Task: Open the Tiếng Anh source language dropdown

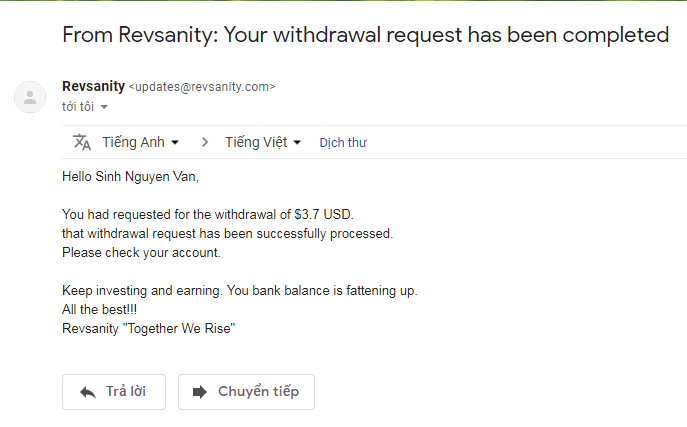Action: (x=140, y=142)
